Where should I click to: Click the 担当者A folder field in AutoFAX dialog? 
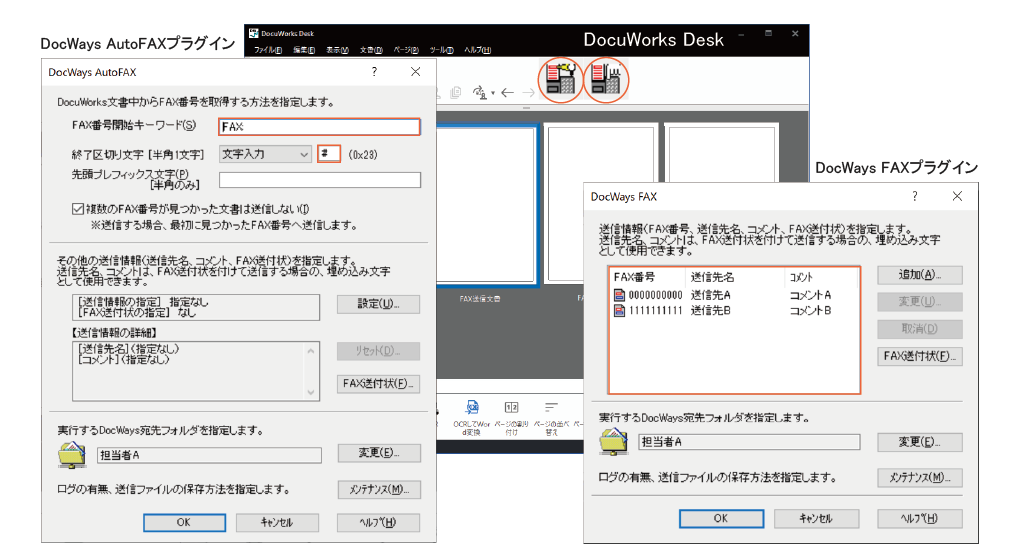pyautogui.click(x=209, y=455)
